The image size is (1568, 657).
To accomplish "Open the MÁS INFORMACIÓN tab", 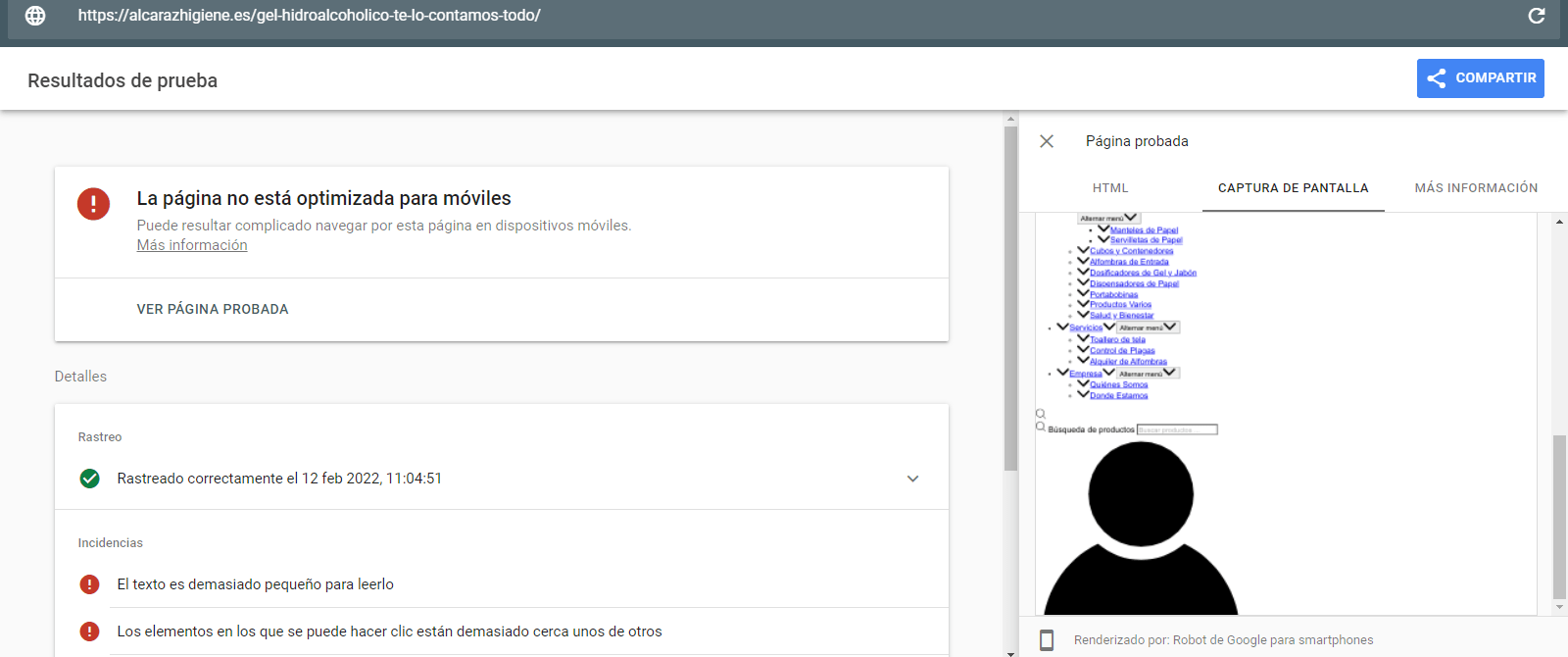I will [1476, 188].
